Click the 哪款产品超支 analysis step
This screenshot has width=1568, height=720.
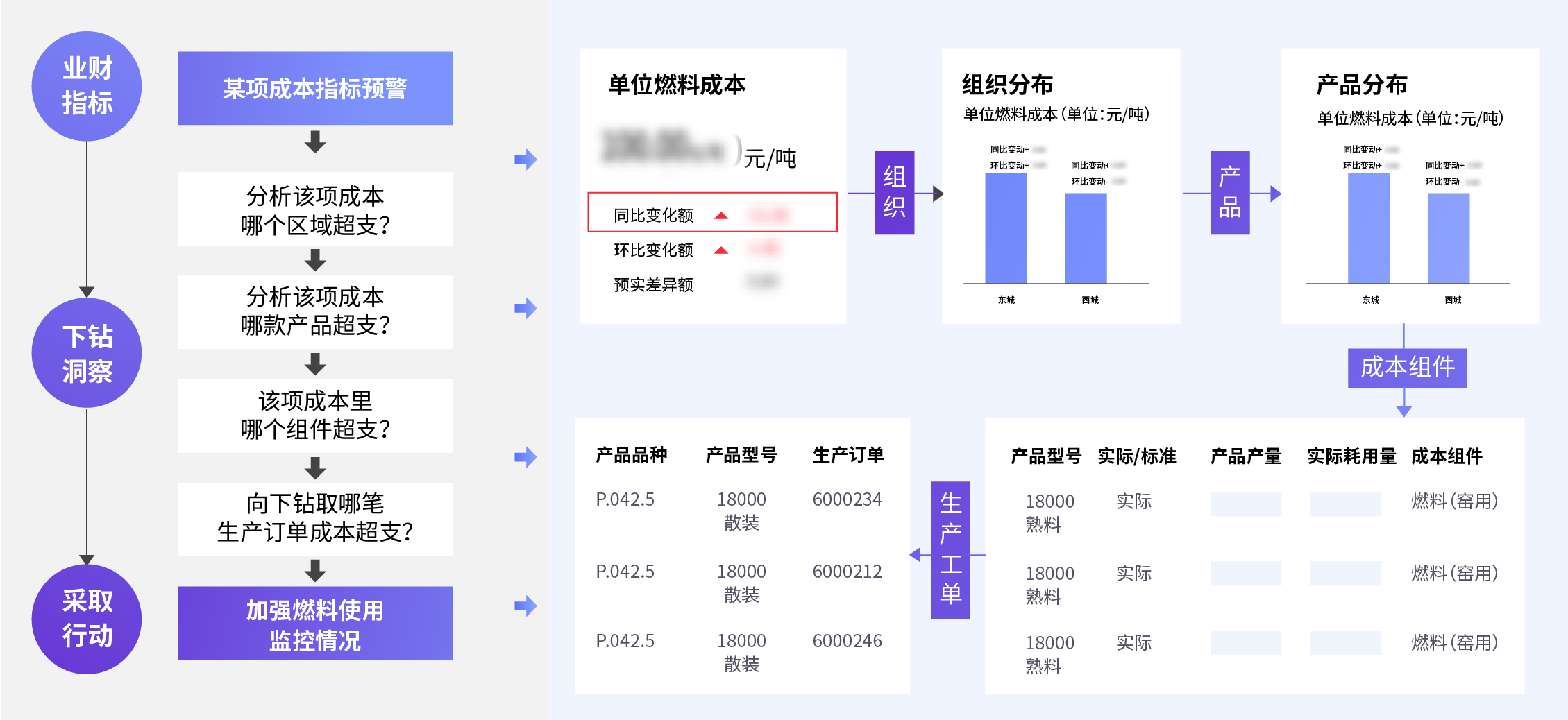(315, 312)
